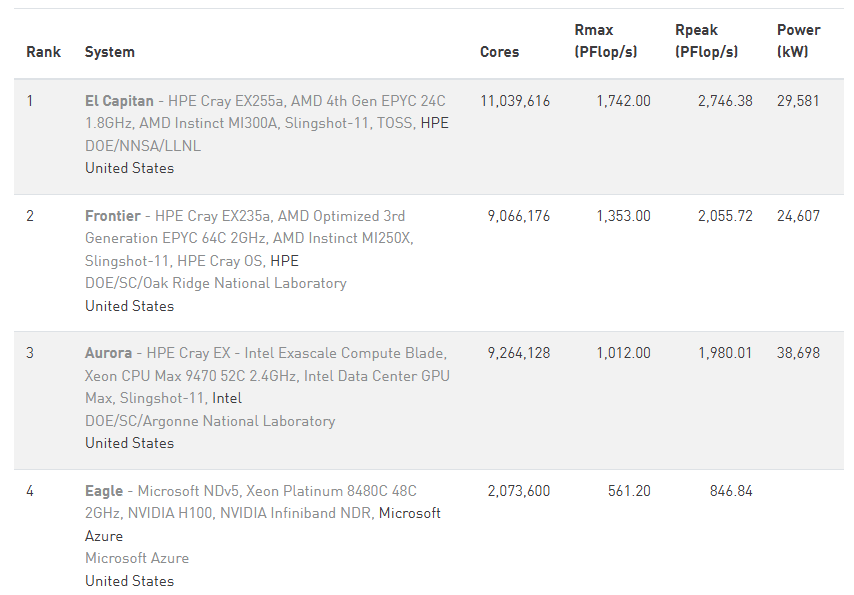The height and width of the screenshot is (595, 854).
Task: Click the DOE/SC/Oak Ridge National Laboratory text
Action: 215,283
